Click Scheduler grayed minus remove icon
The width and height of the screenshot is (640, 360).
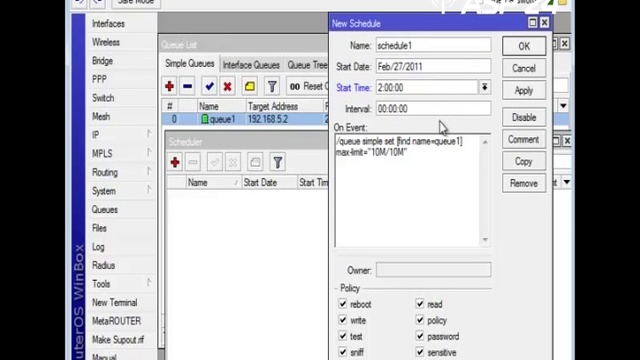193,162
